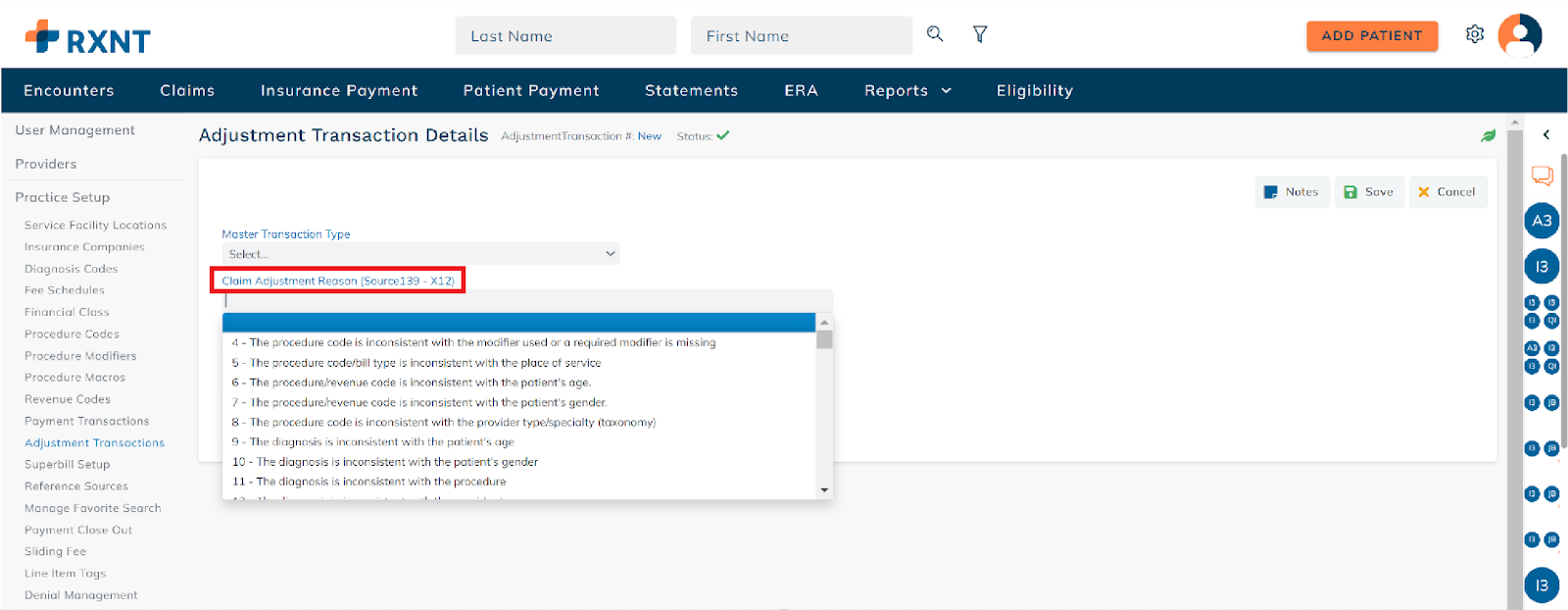This screenshot has width=1568, height=610.
Task: Open the user profile avatar
Action: click(1520, 35)
